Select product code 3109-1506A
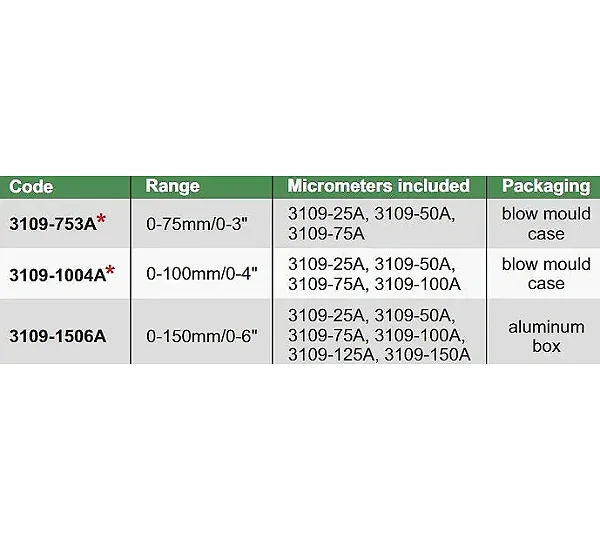This screenshot has height=540, width=600. (x=58, y=336)
